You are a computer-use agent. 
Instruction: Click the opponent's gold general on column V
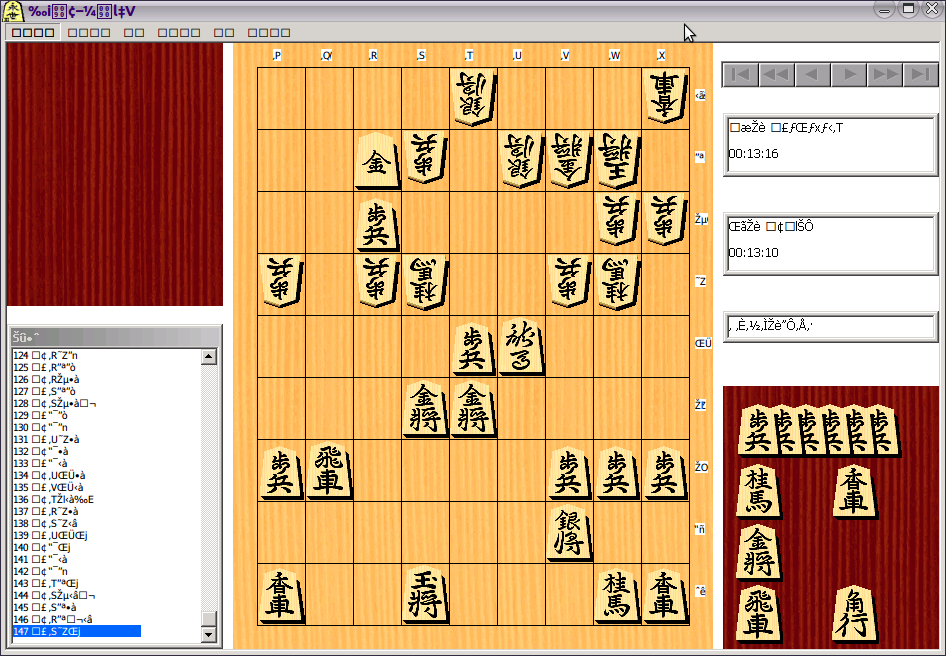coord(570,161)
